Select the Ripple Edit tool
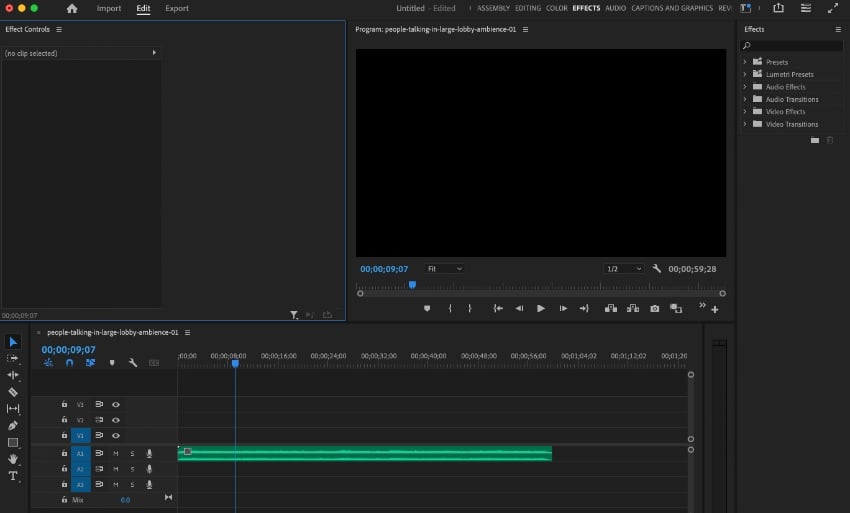Screen dimensions: 850x513 (13, 375)
